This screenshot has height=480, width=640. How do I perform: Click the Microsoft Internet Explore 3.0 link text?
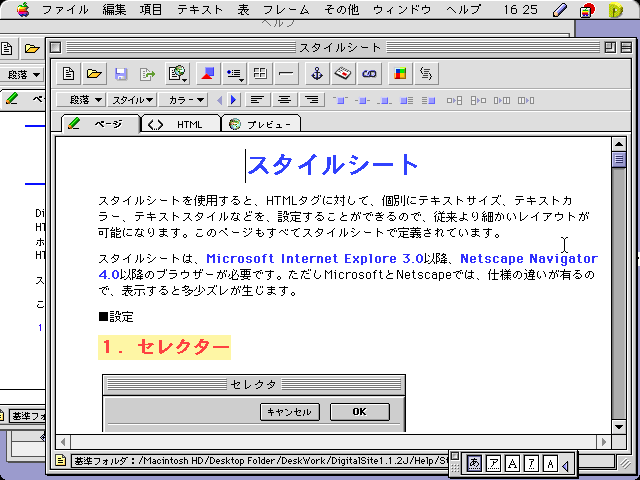(x=315, y=259)
